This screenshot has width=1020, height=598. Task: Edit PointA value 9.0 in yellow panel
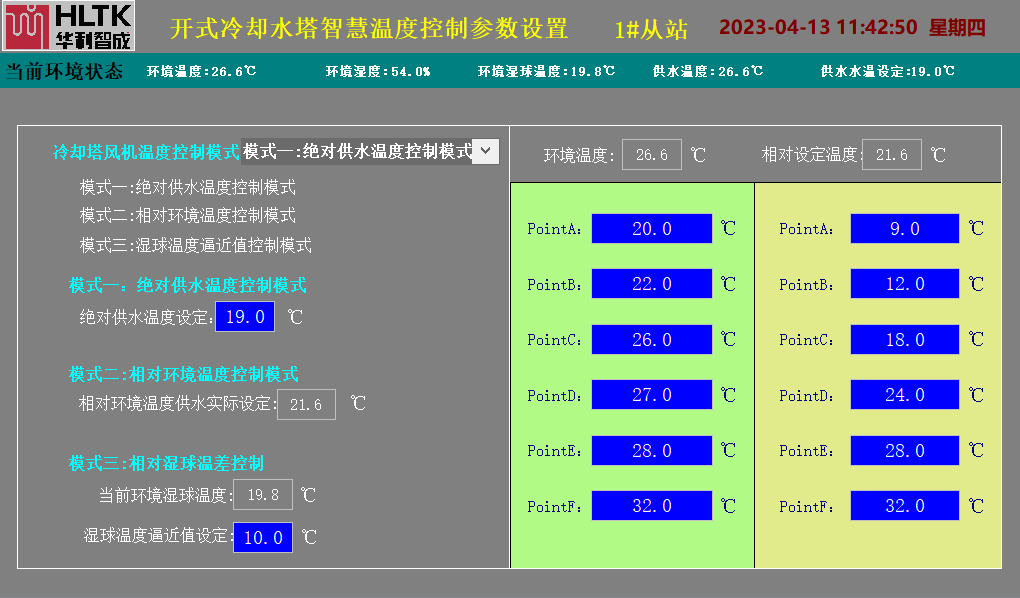tap(905, 229)
